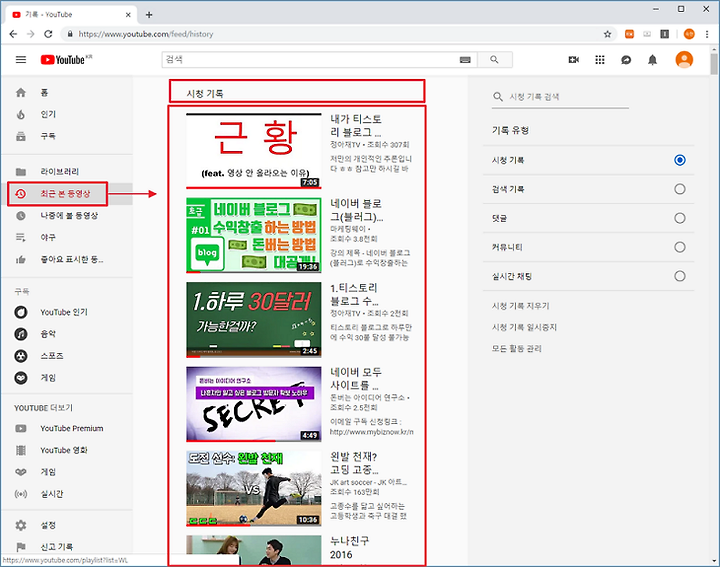Go back in browser history
This screenshot has height=567, width=720.
click(x=13, y=34)
